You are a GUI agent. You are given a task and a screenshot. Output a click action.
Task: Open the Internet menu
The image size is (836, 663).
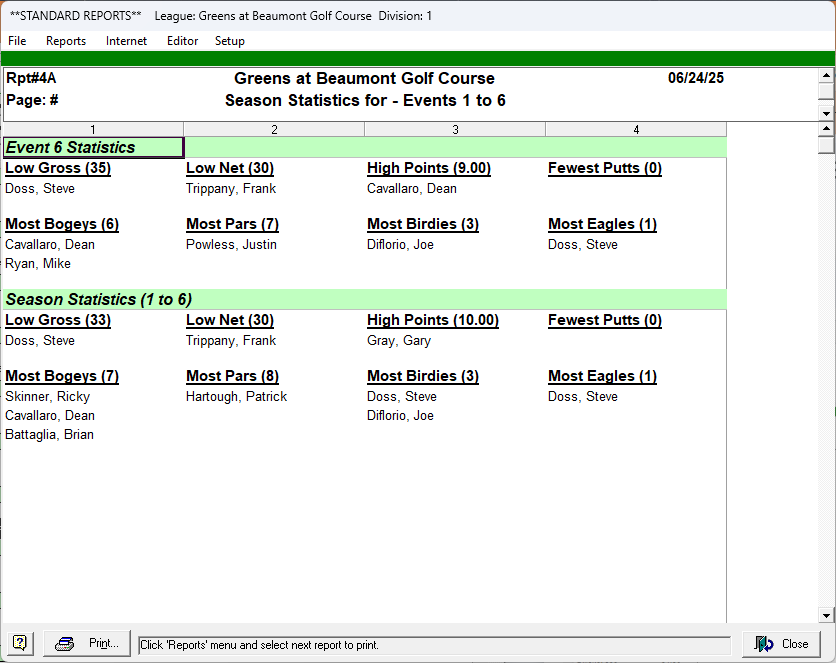pos(126,41)
